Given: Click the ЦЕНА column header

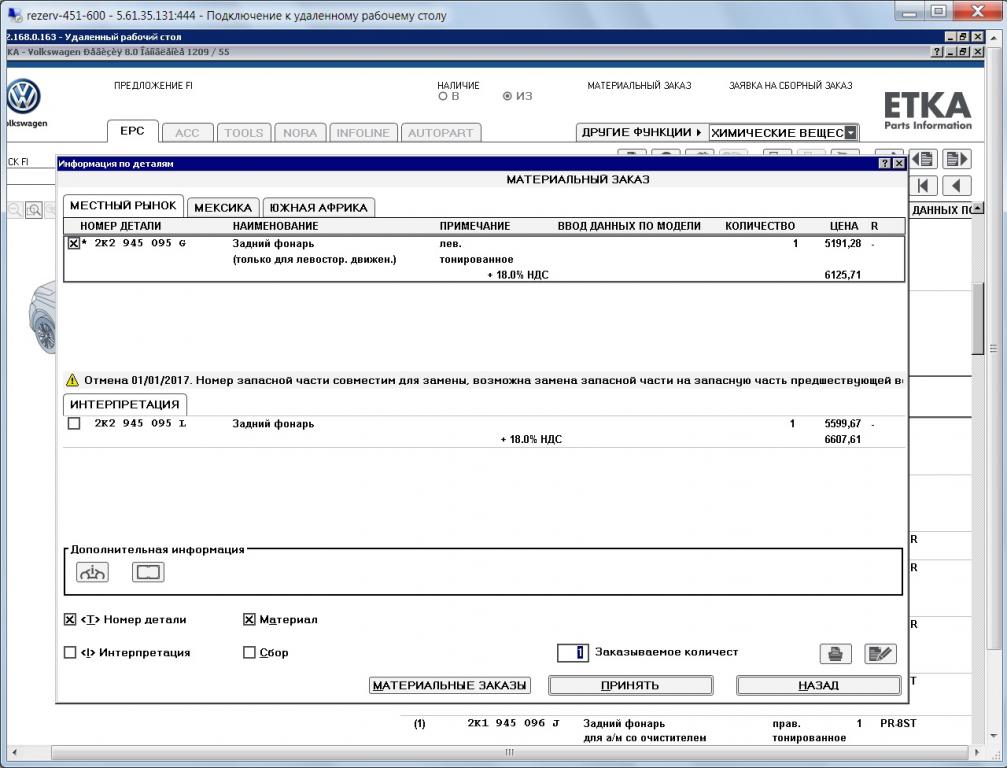Looking at the screenshot, I should pos(844,226).
